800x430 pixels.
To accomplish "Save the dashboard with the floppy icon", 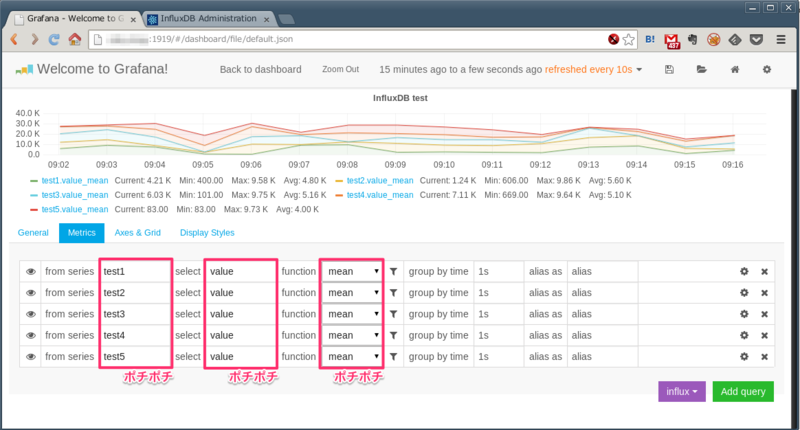I will (669, 69).
